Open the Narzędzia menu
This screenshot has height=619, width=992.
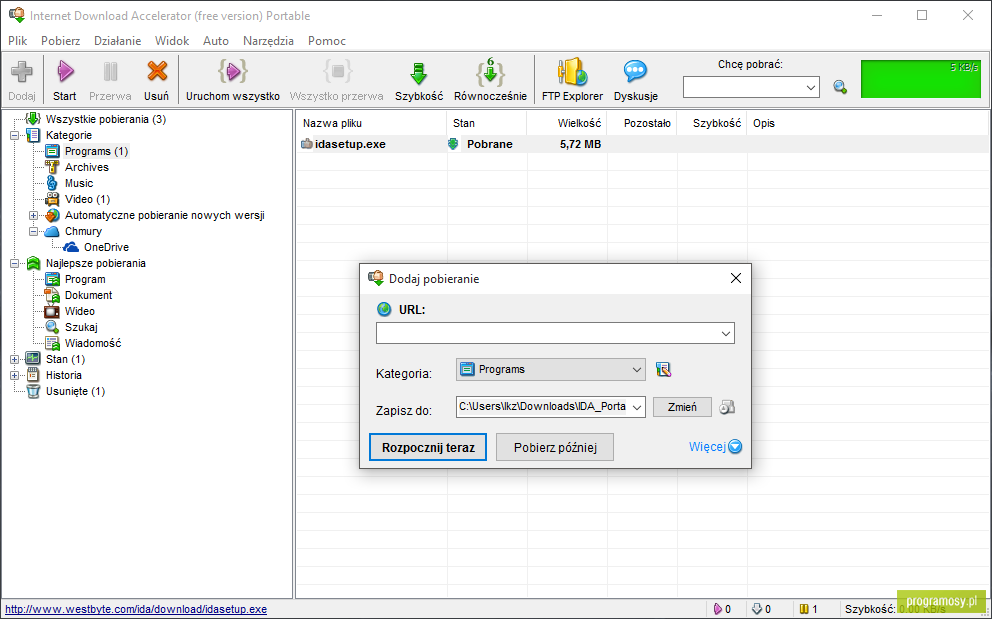coord(268,41)
